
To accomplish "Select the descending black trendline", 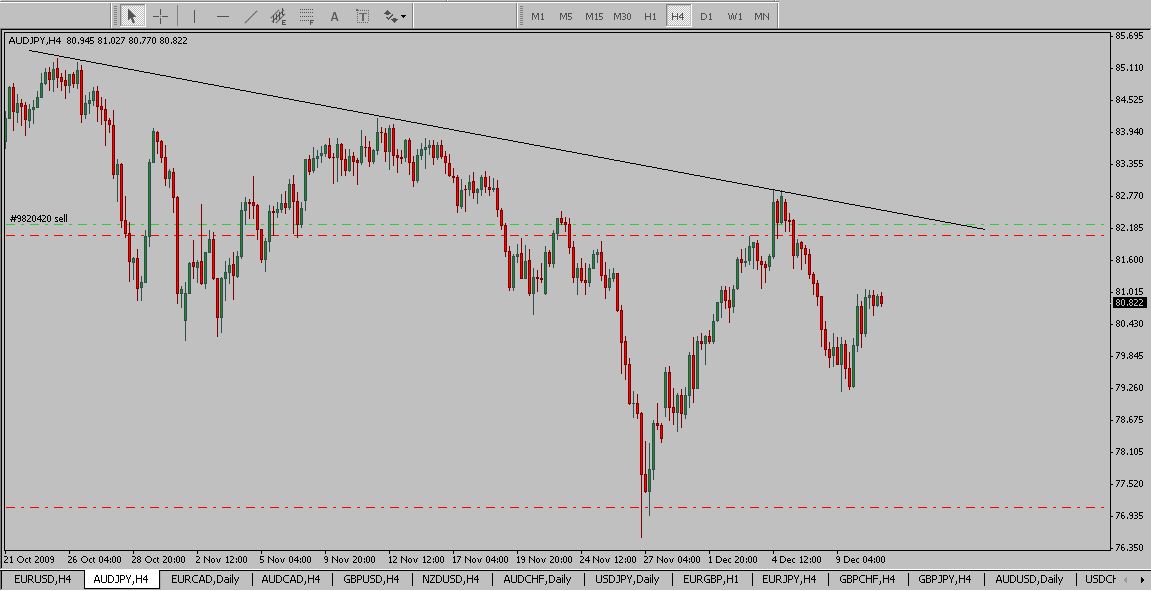I will [500, 140].
